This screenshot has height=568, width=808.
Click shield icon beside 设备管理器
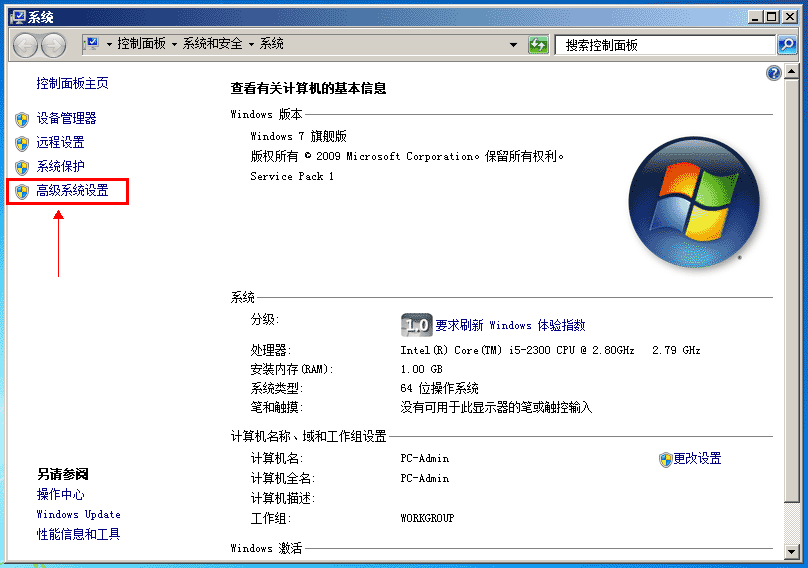[x=22, y=120]
